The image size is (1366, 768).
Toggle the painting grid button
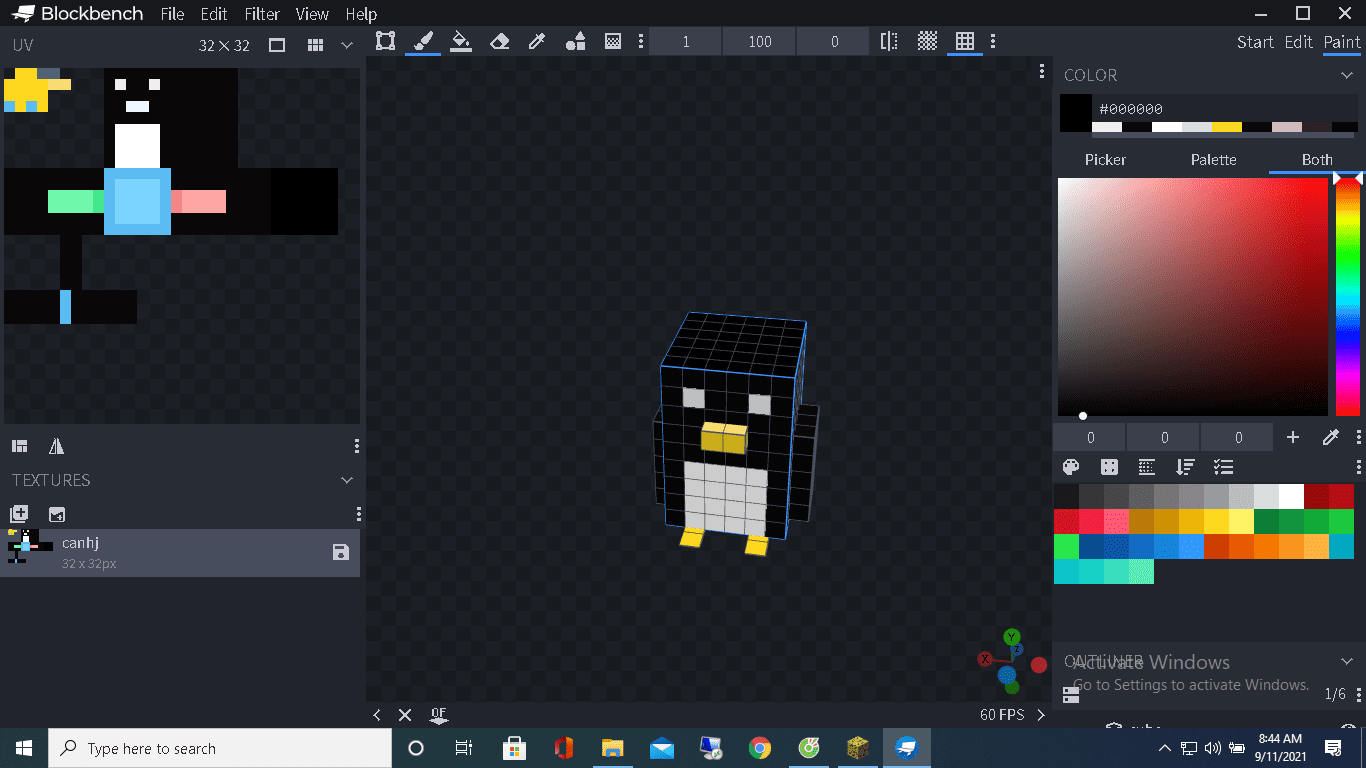[x=965, y=41]
